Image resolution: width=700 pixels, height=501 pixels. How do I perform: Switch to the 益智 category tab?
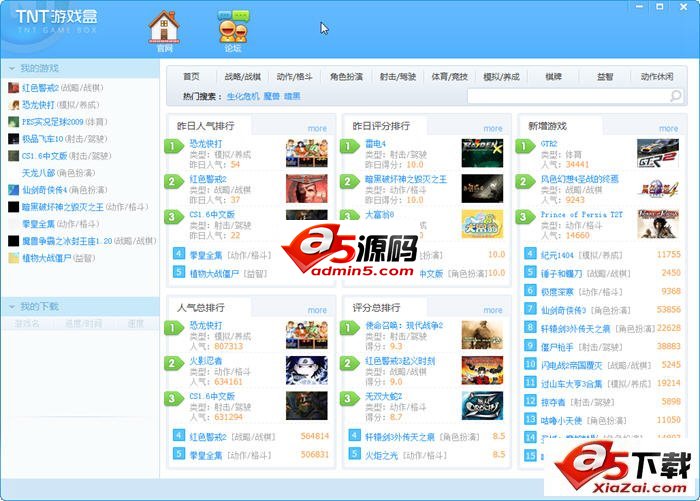point(605,77)
